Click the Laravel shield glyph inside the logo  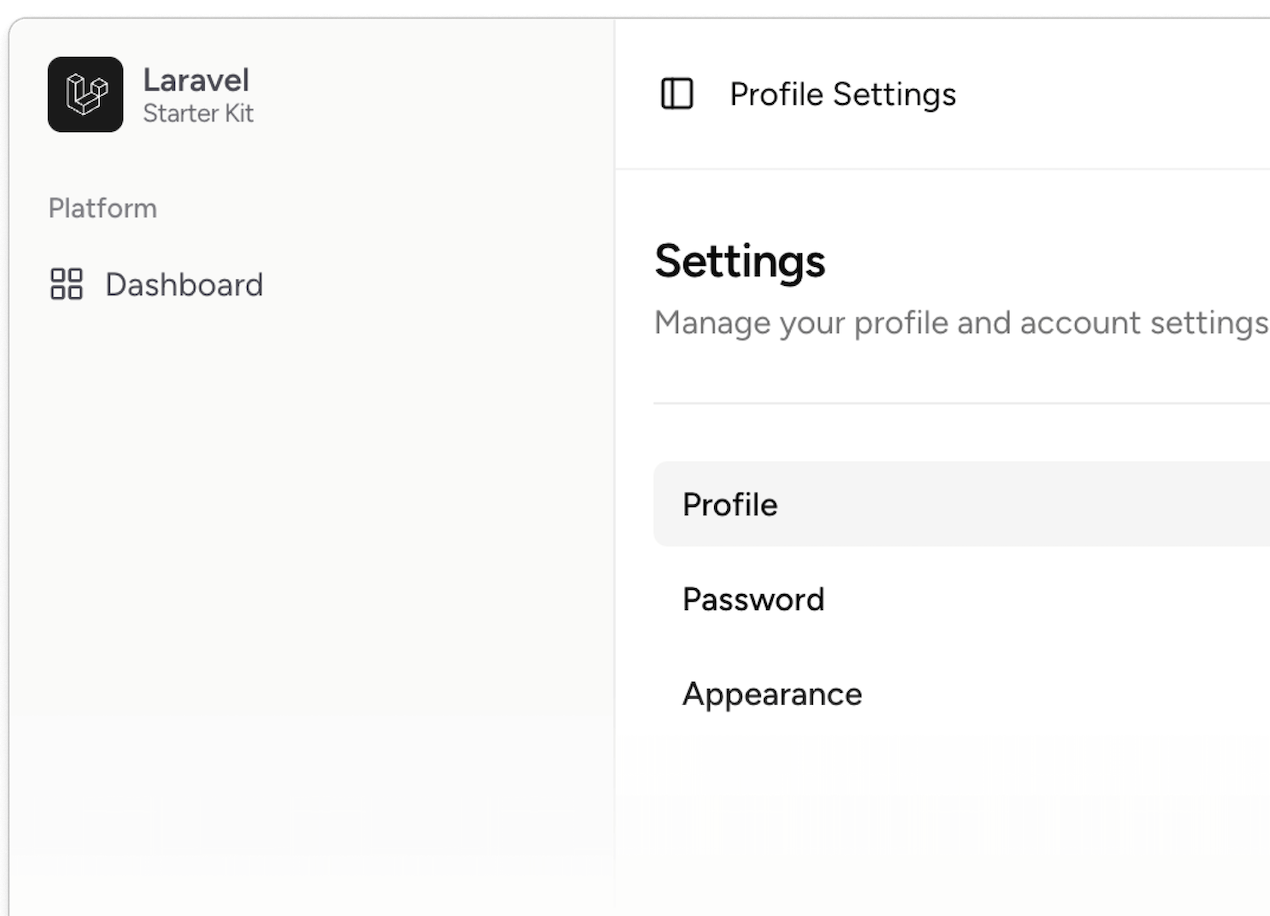coord(86,95)
